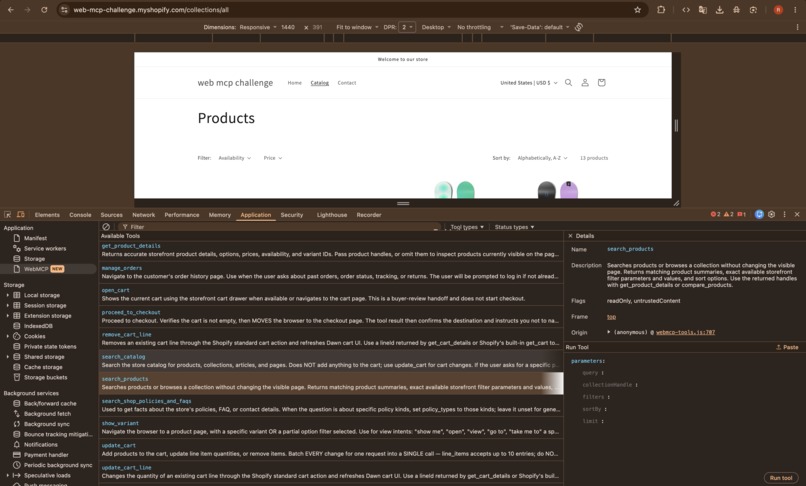Click the site info icon in address bar

[64, 10]
